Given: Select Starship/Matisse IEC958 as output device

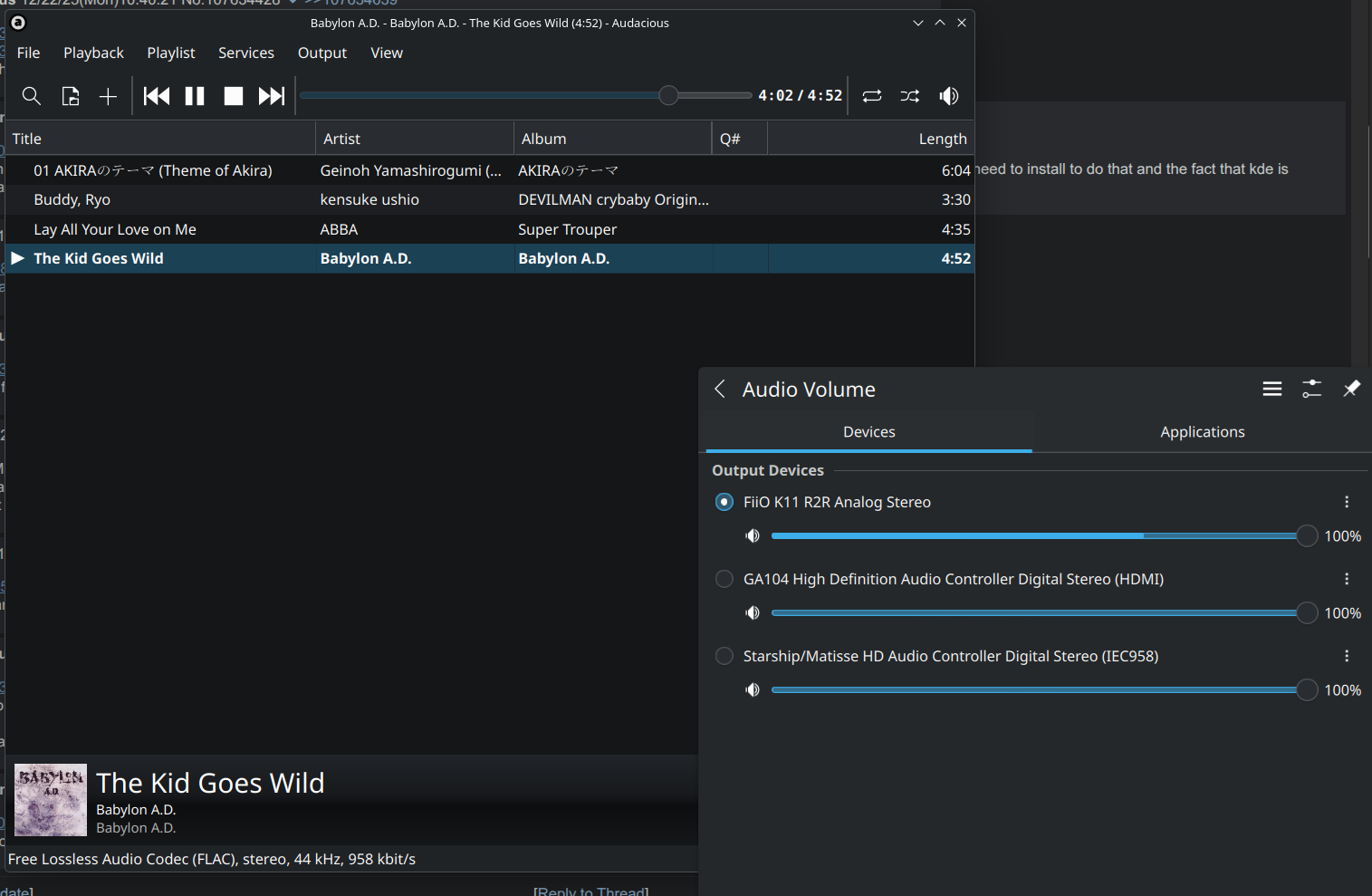Looking at the screenshot, I should 724,656.
